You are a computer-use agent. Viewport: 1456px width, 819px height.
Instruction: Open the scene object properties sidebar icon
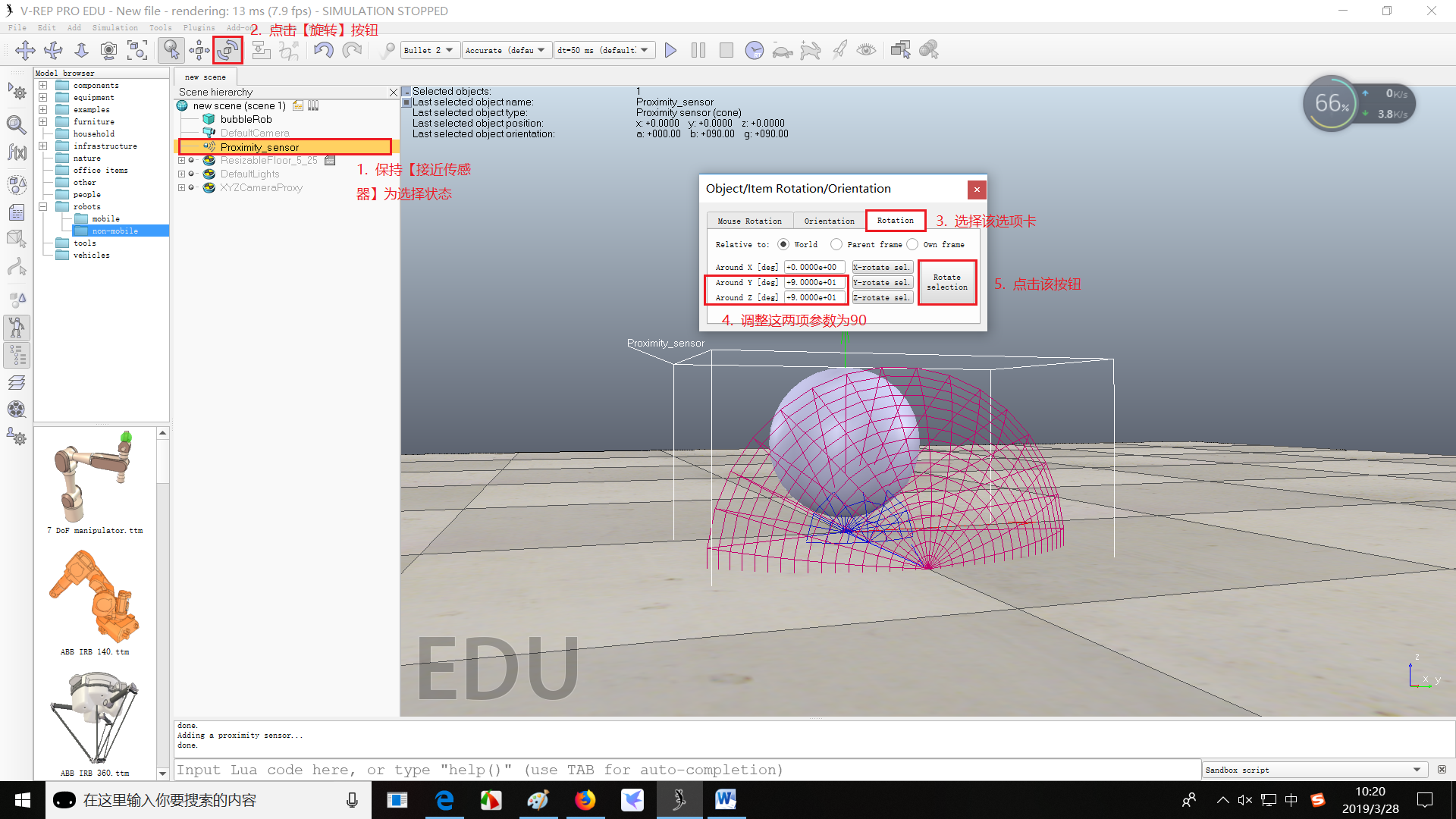(x=17, y=124)
